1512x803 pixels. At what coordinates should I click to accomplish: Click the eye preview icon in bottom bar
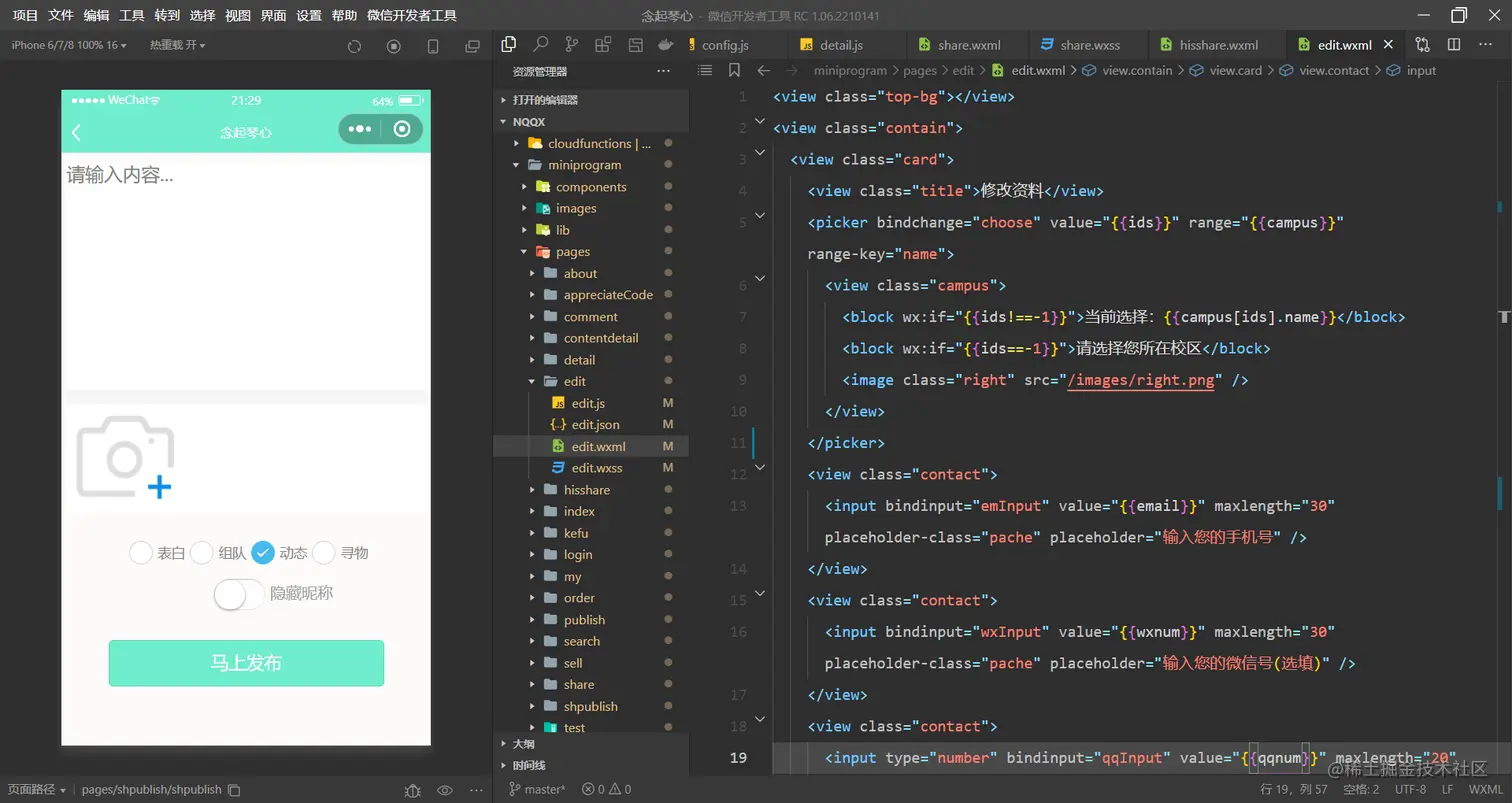(x=445, y=790)
